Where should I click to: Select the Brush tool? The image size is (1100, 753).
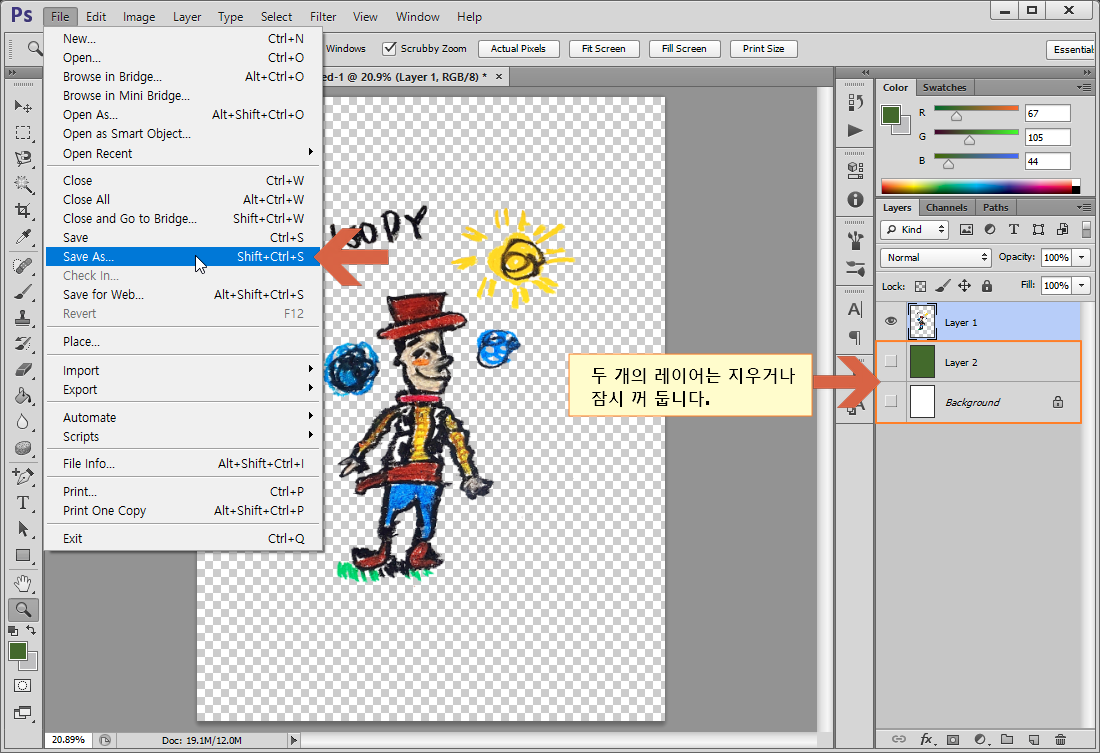23,292
